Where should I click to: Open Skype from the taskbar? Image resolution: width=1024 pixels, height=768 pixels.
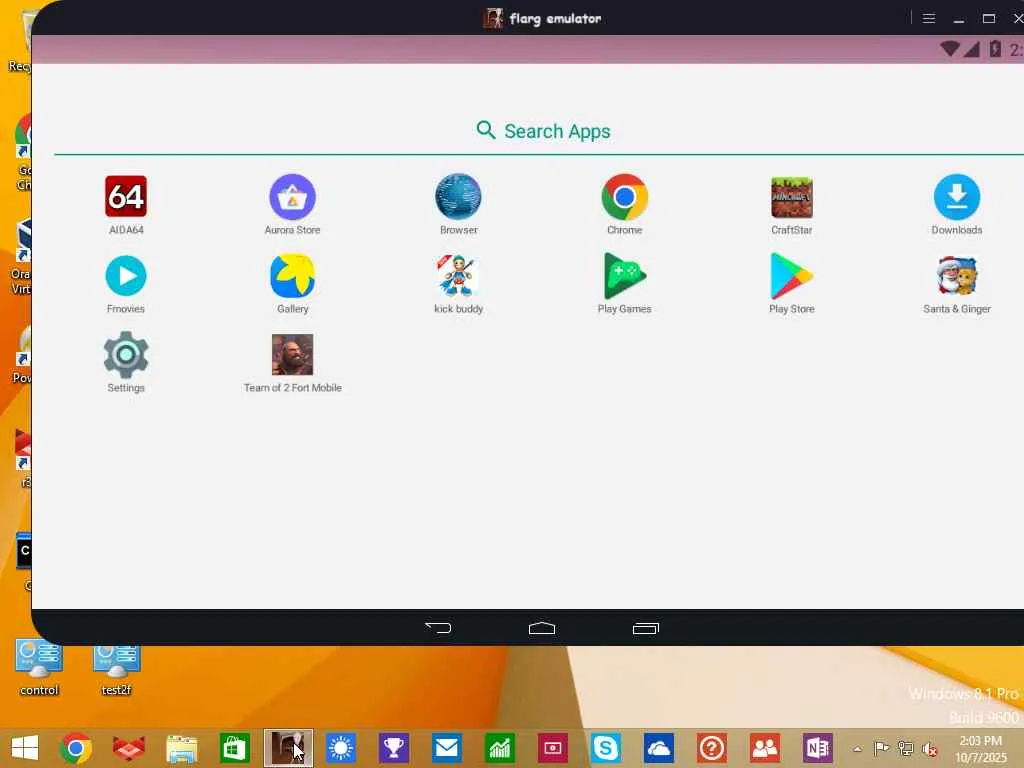tap(605, 748)
